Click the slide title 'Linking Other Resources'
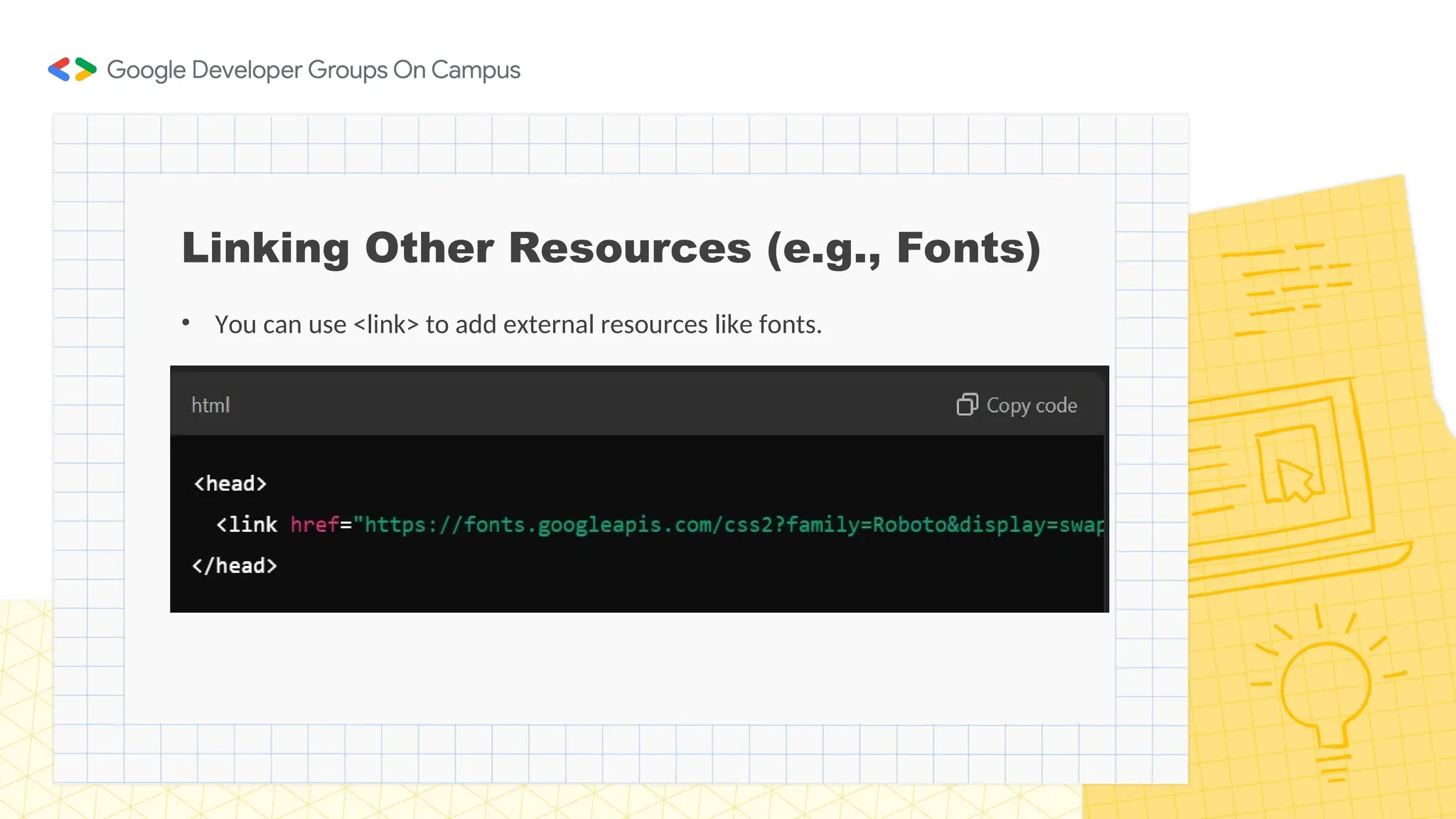 [x=611, y=248]
